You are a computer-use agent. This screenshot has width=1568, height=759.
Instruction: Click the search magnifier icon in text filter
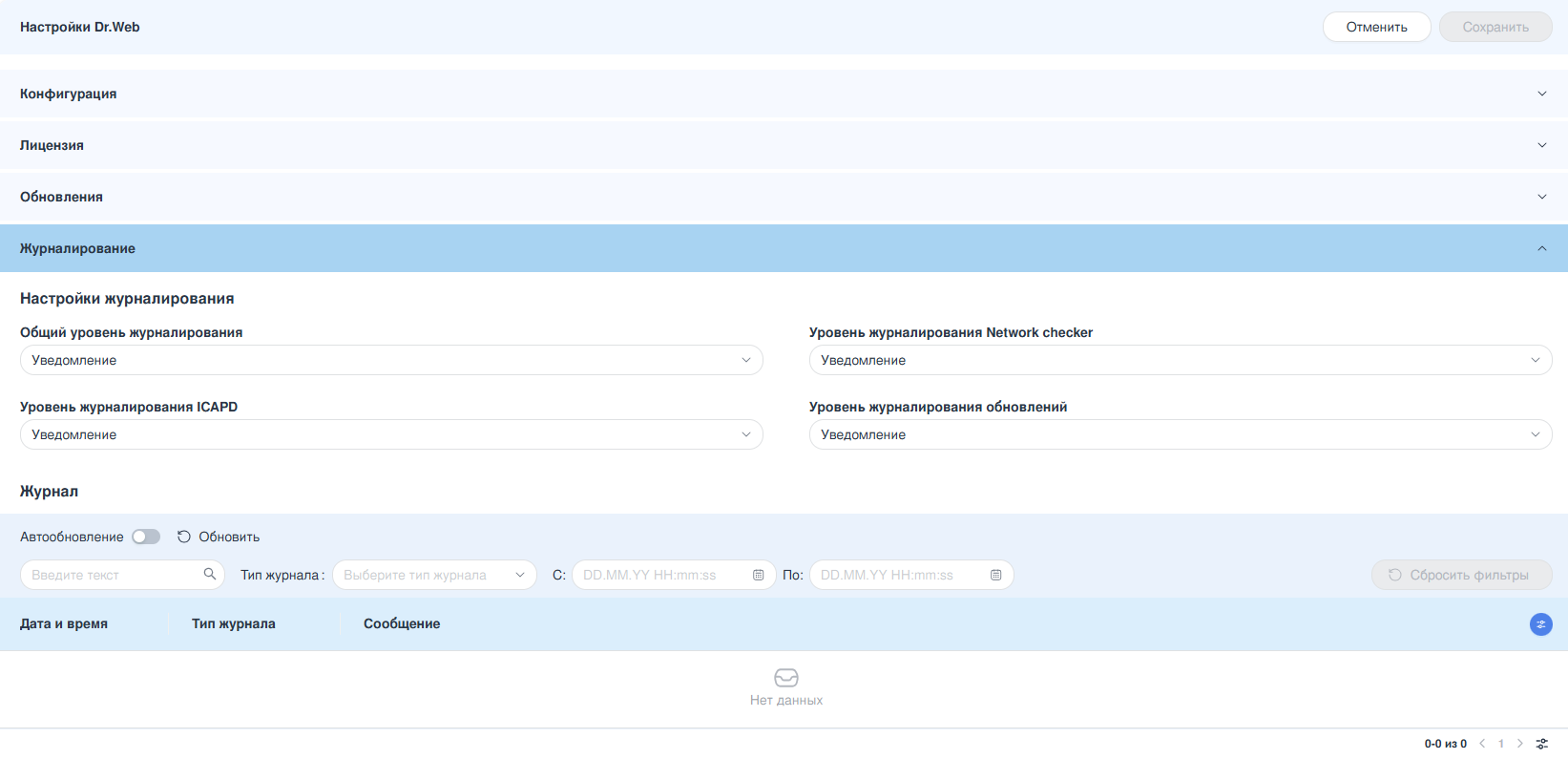209,575
